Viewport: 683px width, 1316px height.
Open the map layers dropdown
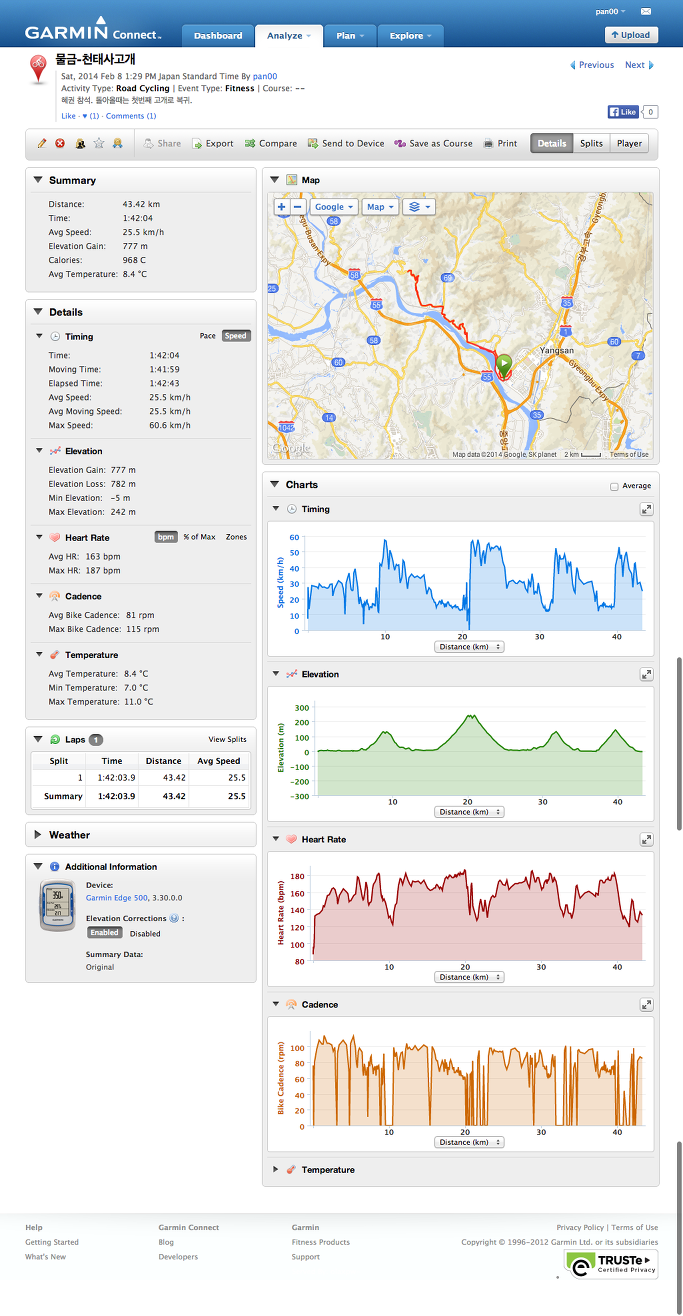(x=418, y=207)
